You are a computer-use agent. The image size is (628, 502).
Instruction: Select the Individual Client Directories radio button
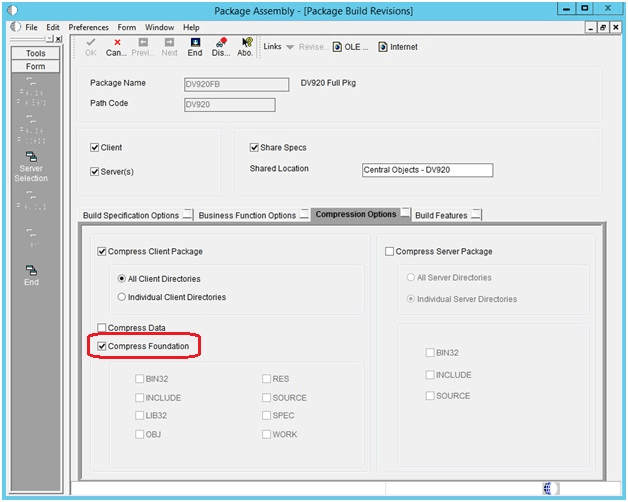(121, 297)
